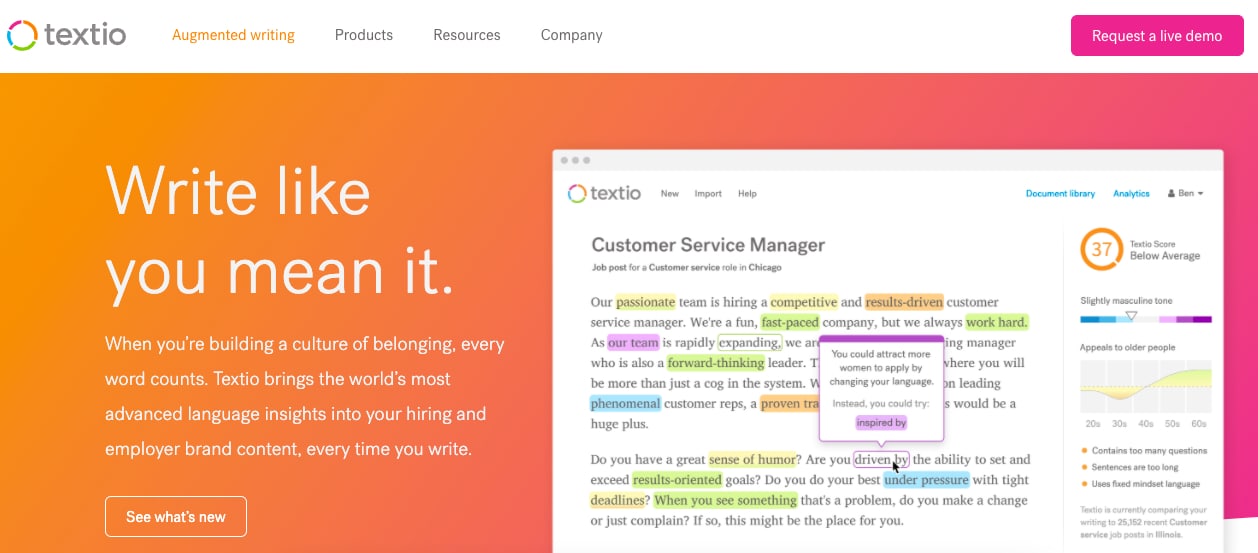Click the orange highlighted phrase proven tra
1258x553 pixels.
click(x=789, y=404)
